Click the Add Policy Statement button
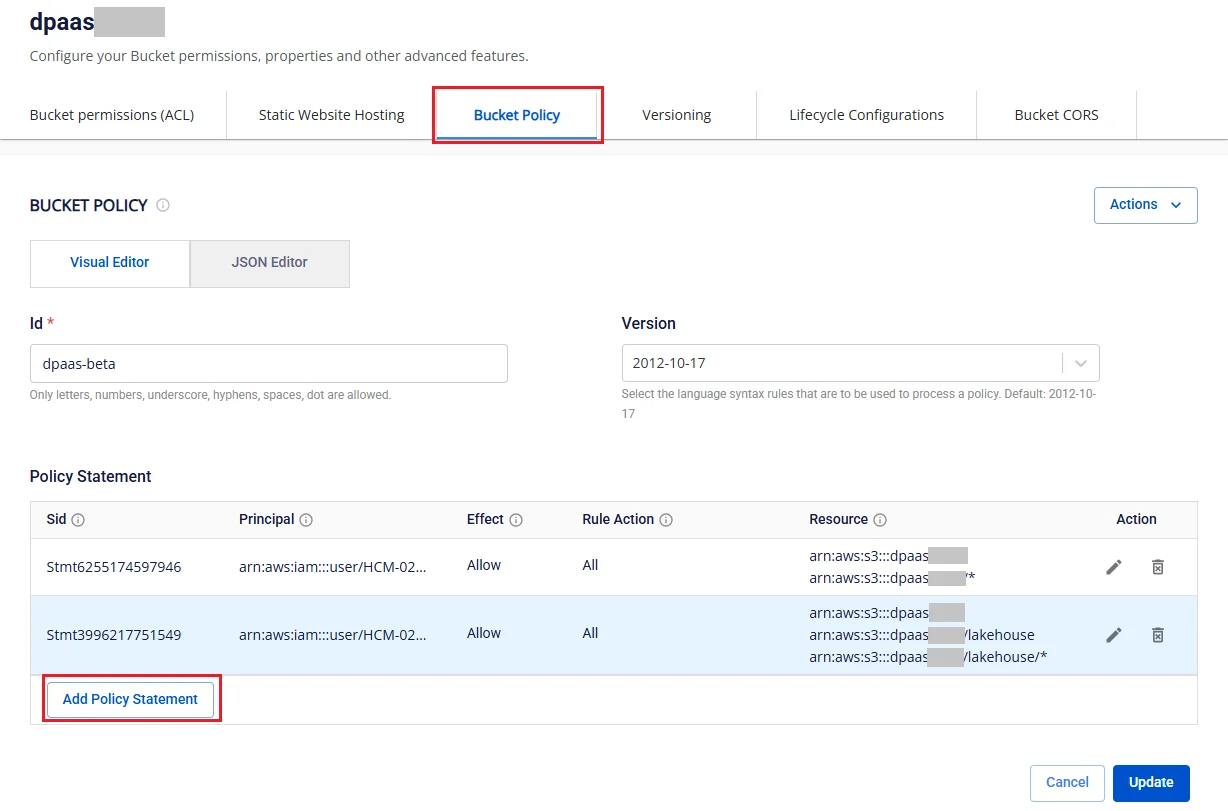The image size is (1228, 811). point(131,699)
